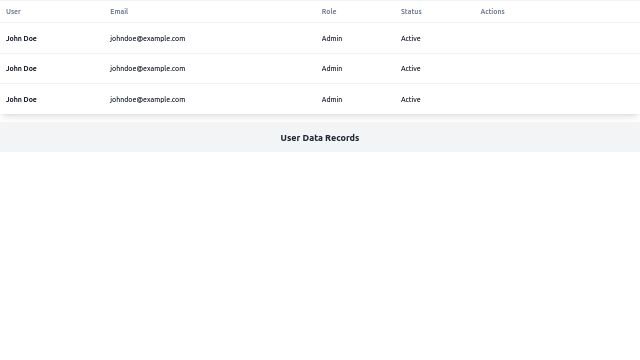This screenshot has width=640, height=360.
Task: Click "Active" status in the second table row
Action: pyautogui.click(x=410, y=69)
